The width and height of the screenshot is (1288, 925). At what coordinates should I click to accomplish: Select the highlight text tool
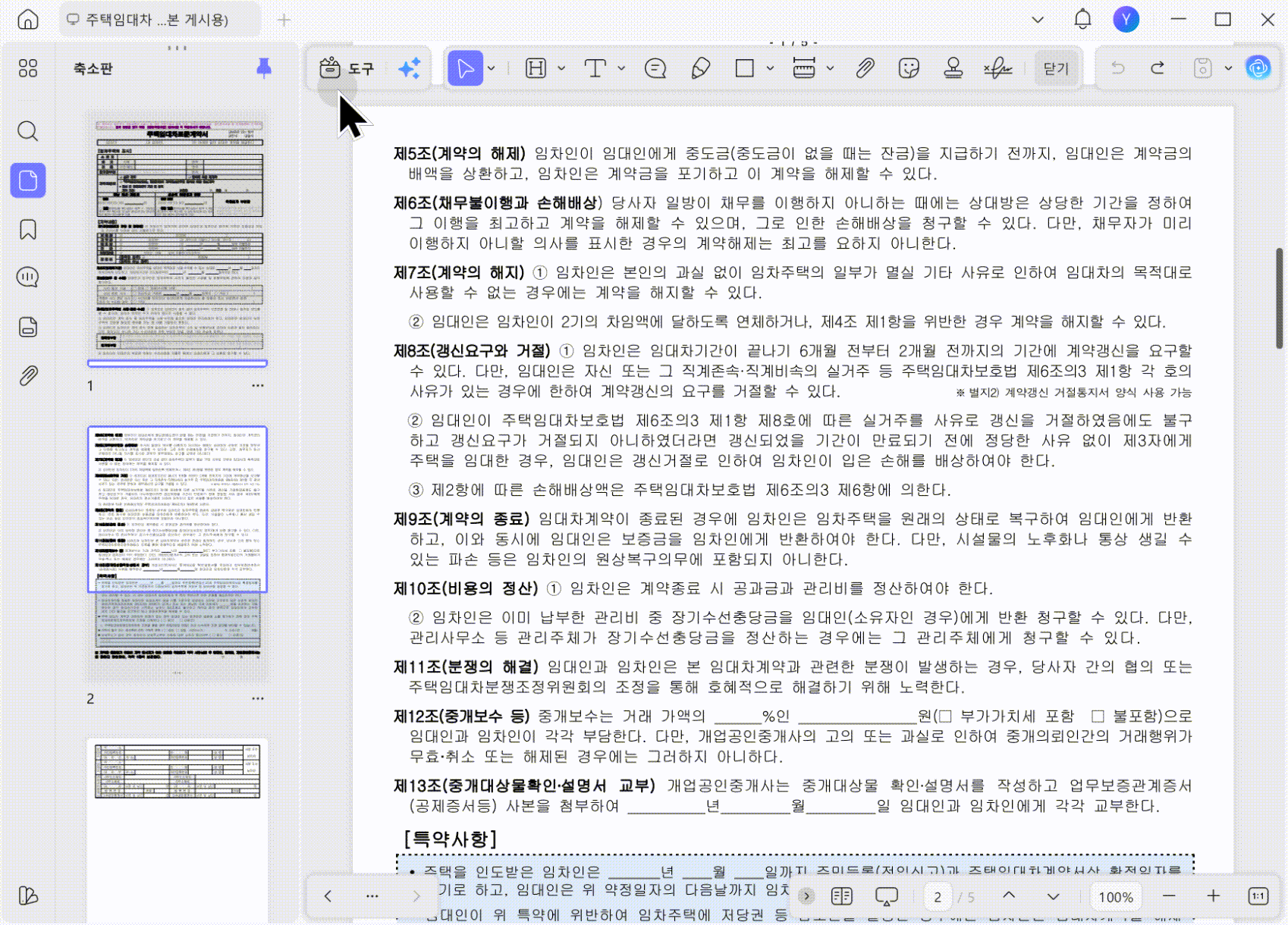(536, 68)
